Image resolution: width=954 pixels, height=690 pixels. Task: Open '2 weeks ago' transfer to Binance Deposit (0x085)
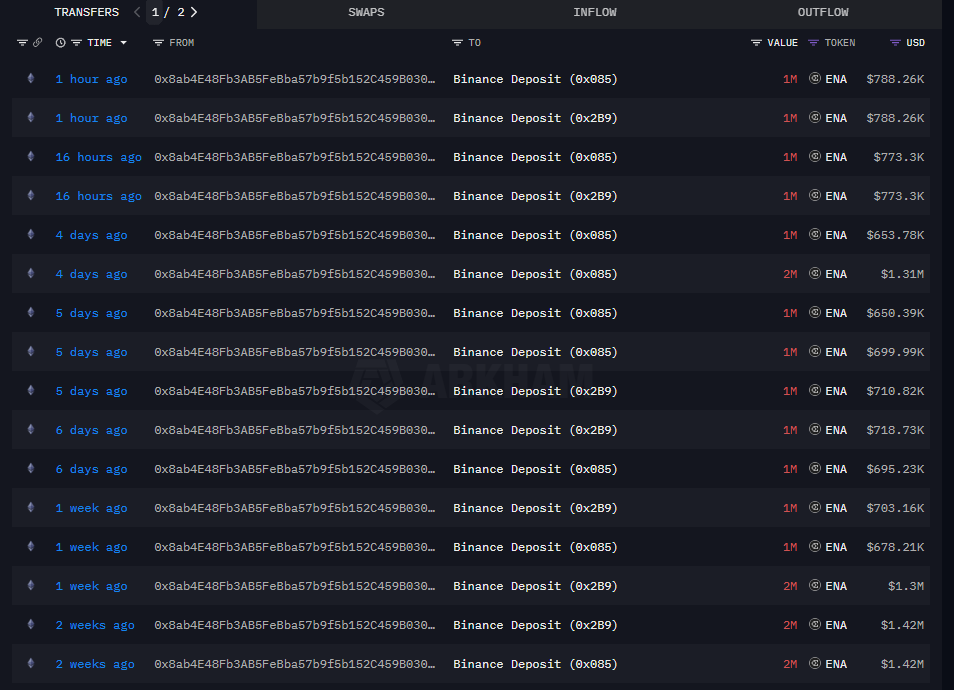tap(471, 664)
